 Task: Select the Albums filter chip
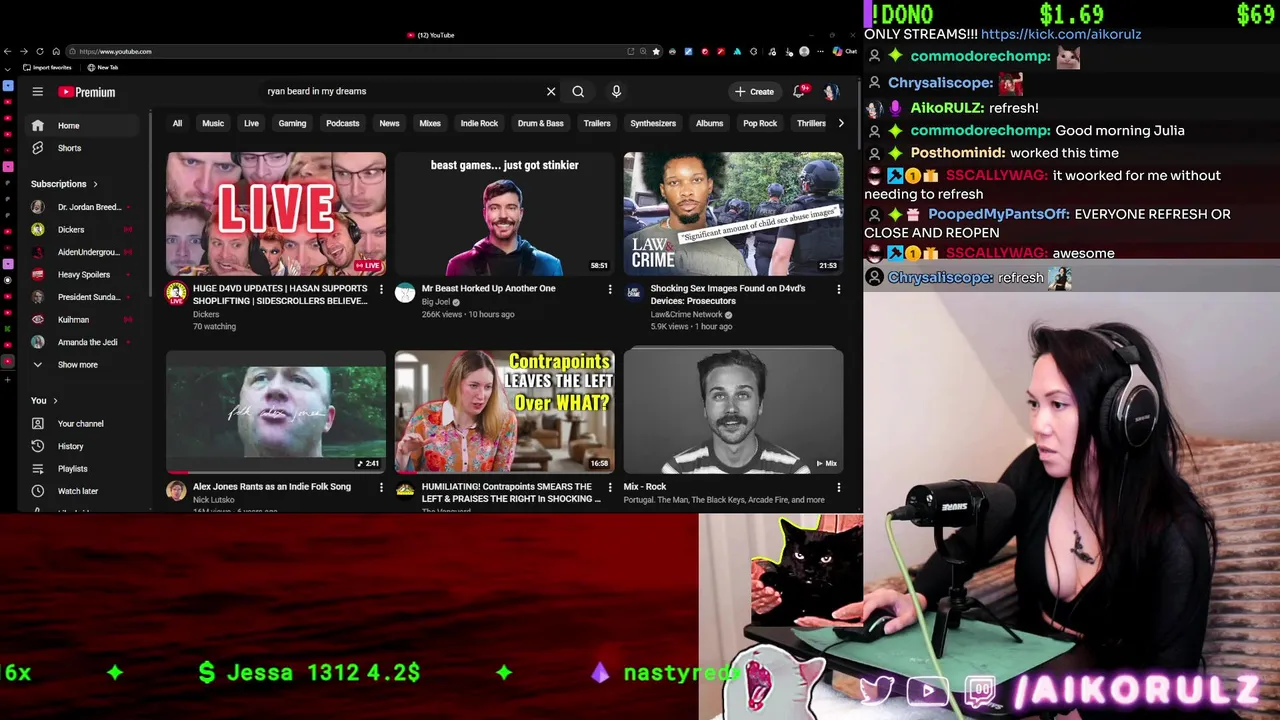click(709, 123)
